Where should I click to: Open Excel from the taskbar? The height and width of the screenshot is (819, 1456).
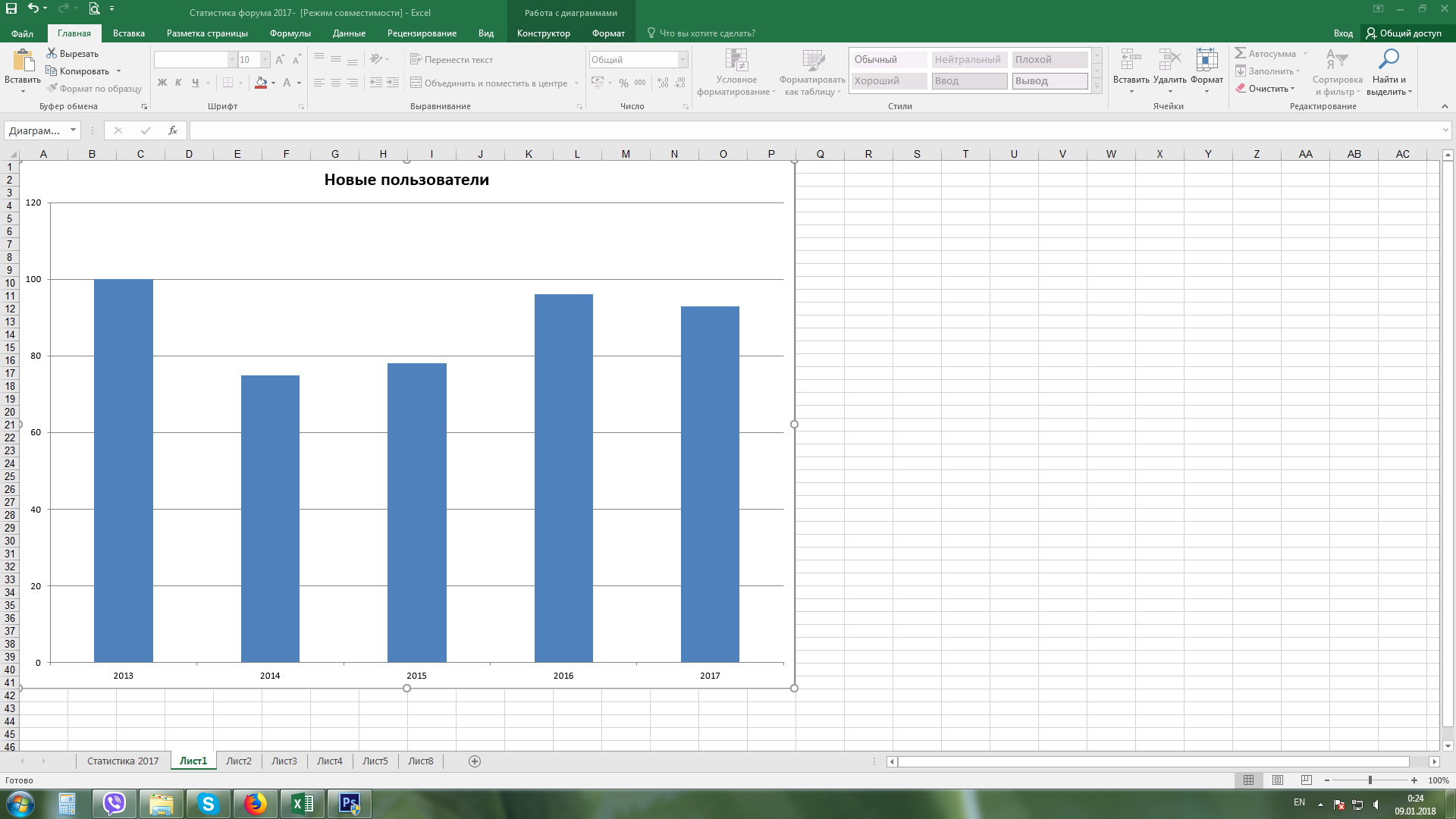click(302, 804)
